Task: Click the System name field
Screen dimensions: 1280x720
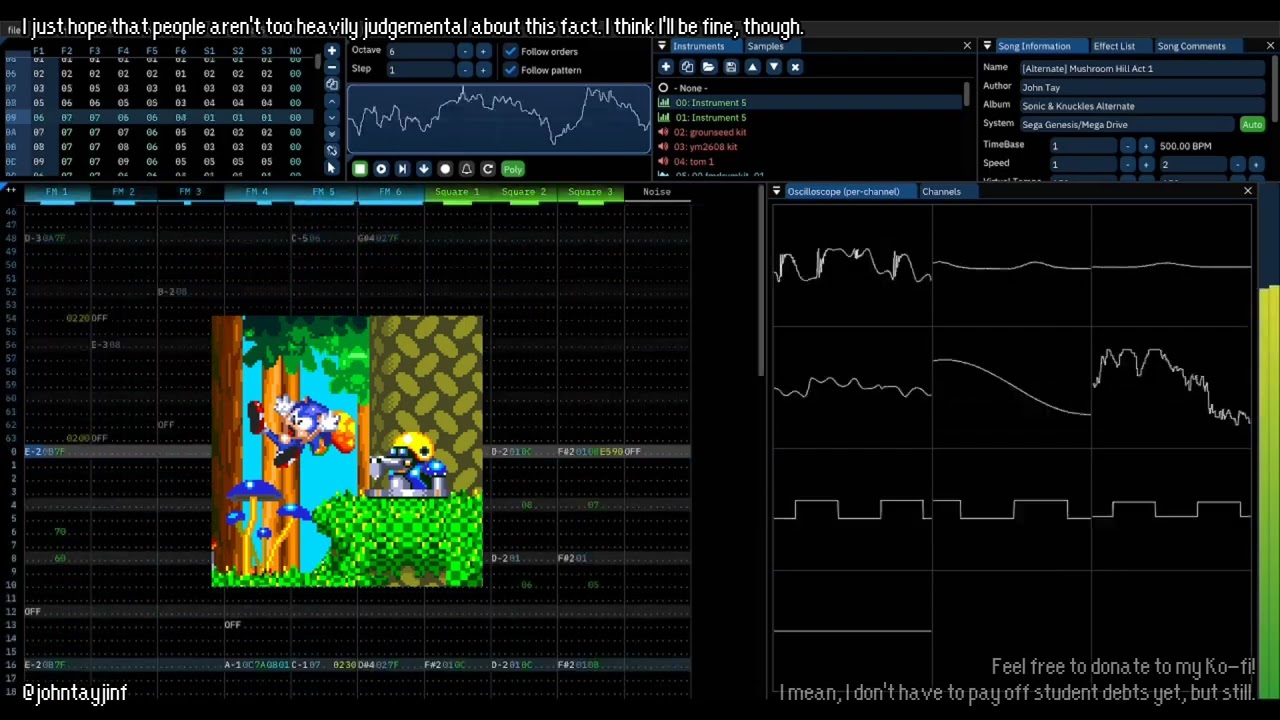Action: [1127, 125]
